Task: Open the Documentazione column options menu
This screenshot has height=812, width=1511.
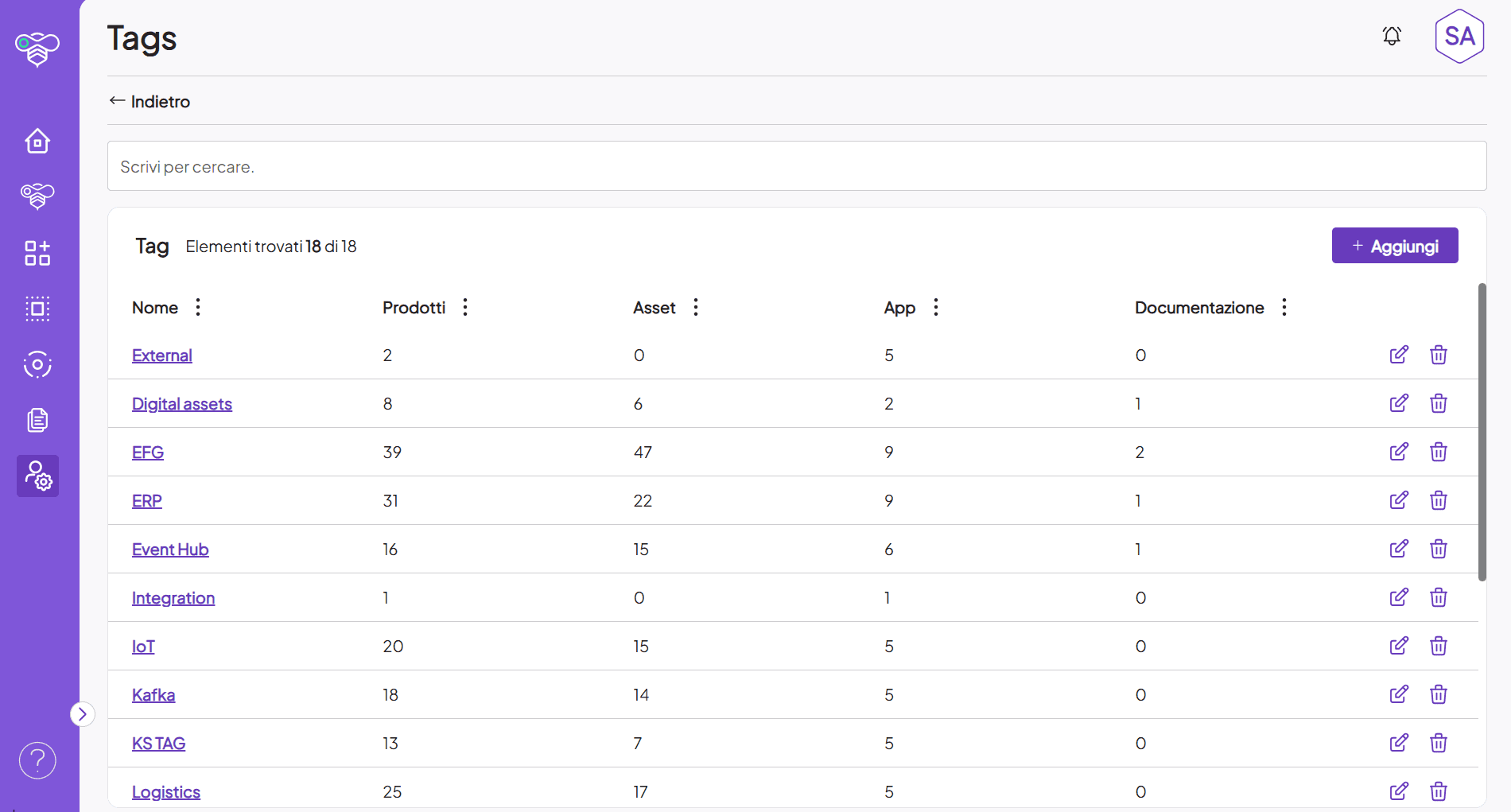Action: [x=1283, y=307]
